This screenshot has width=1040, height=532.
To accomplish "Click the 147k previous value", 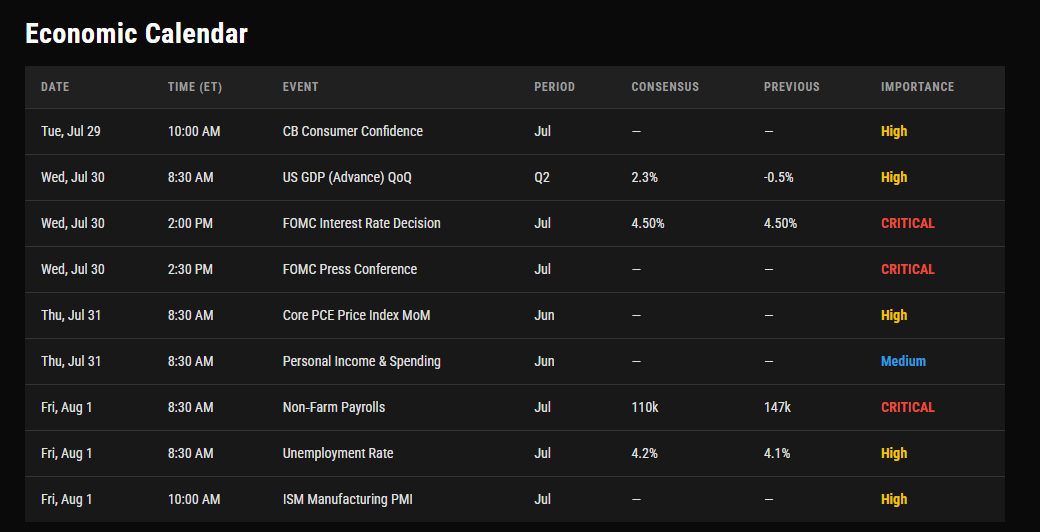I will click(777, 407).
